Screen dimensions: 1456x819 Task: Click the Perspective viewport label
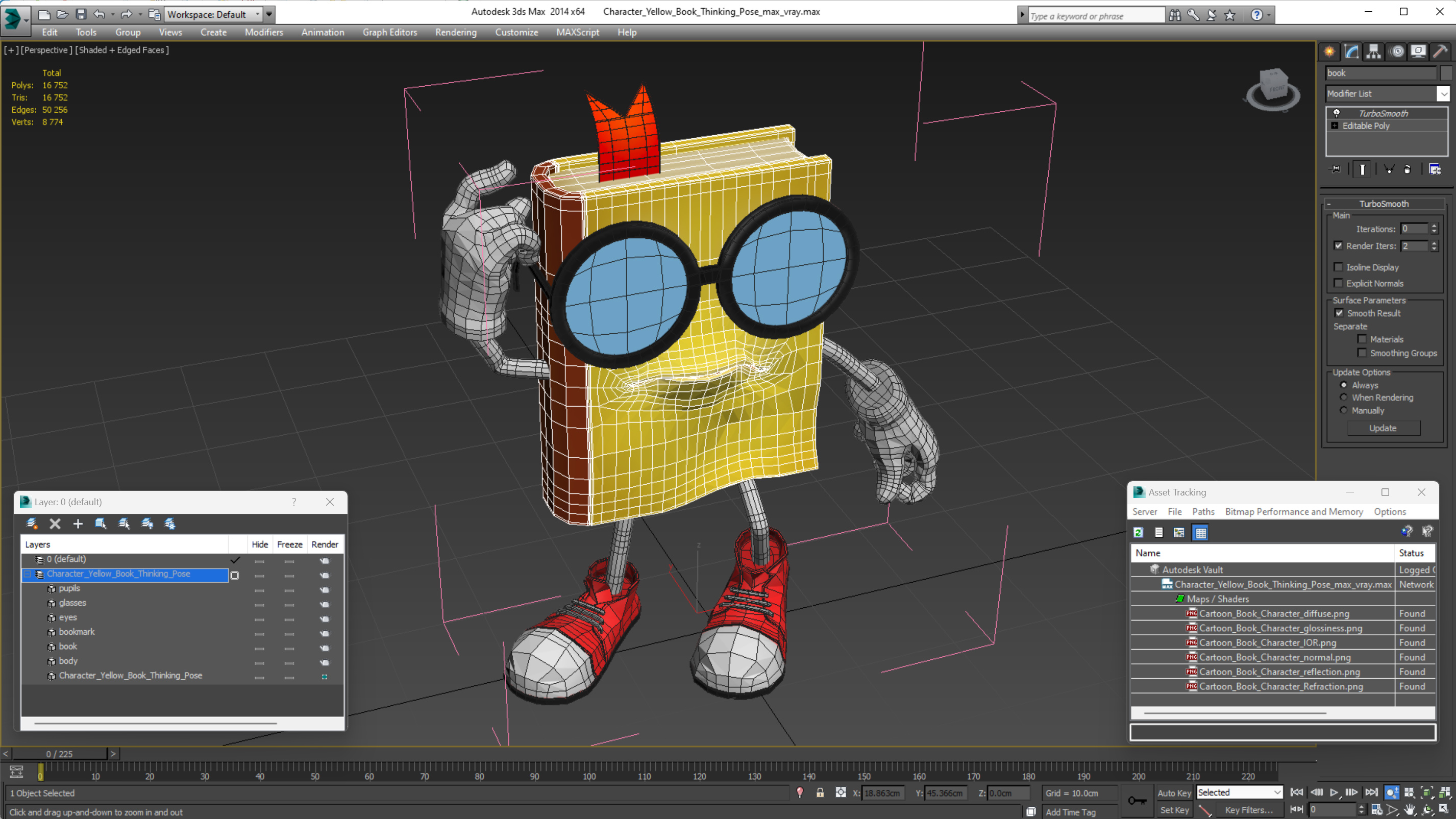click(46, 49)
